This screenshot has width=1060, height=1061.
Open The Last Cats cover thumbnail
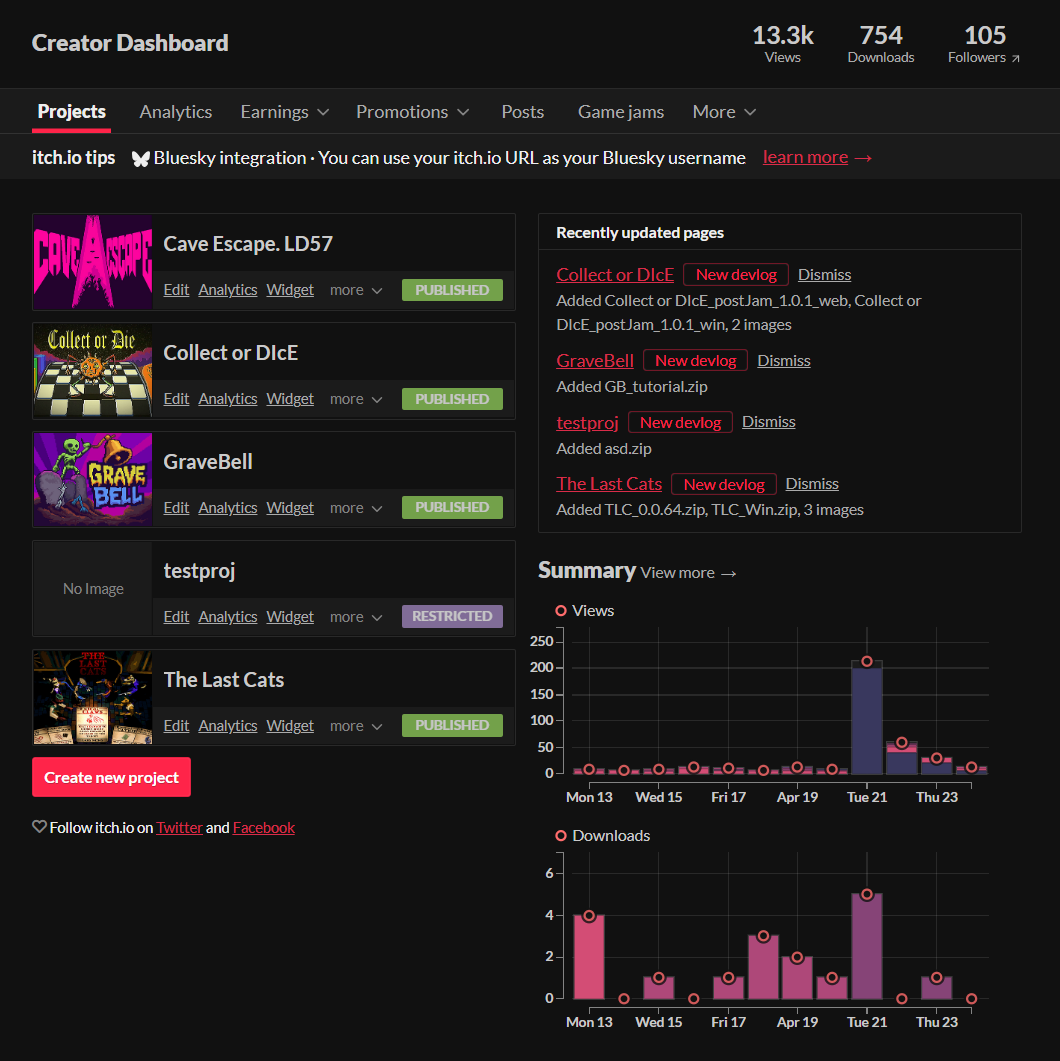point(93,698)
